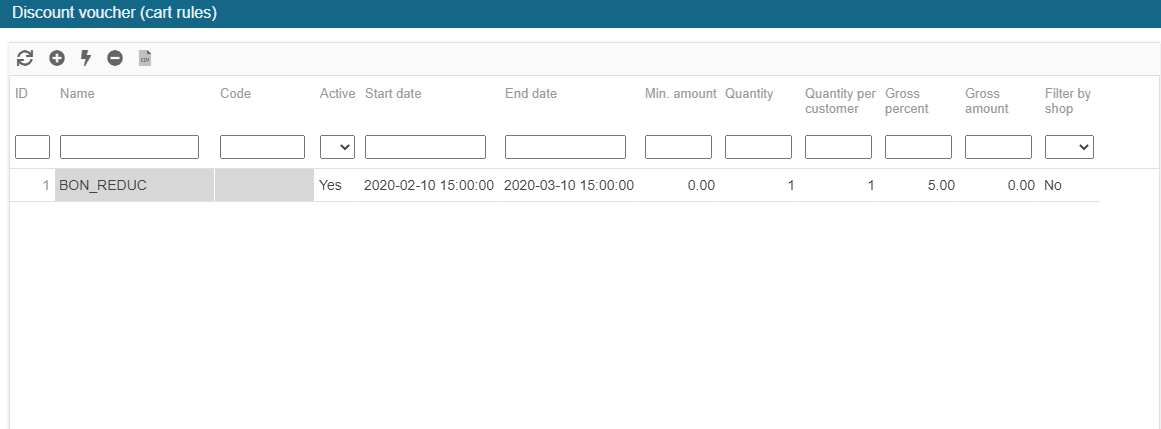Click the Gross percent column header
Screen dimensions: 1161x429
[906, 101]
